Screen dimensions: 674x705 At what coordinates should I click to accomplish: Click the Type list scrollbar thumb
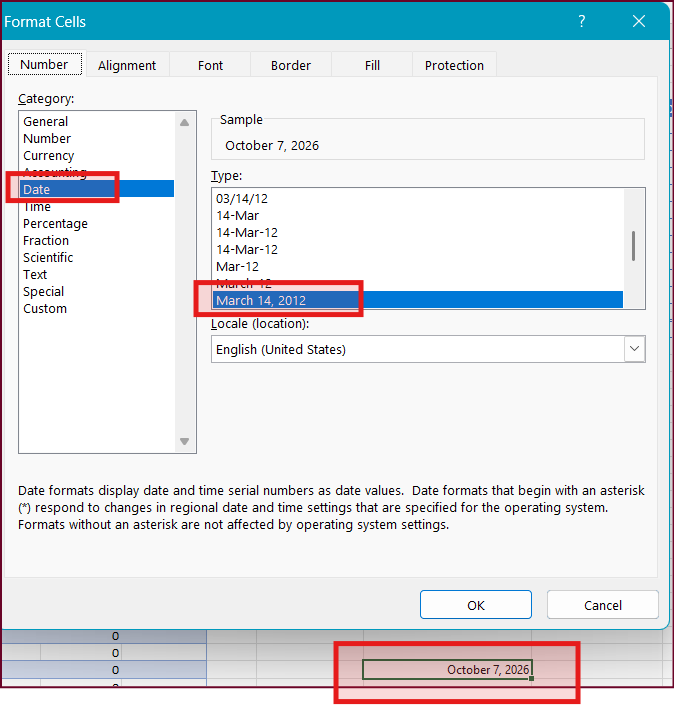(x=633, y=246)
